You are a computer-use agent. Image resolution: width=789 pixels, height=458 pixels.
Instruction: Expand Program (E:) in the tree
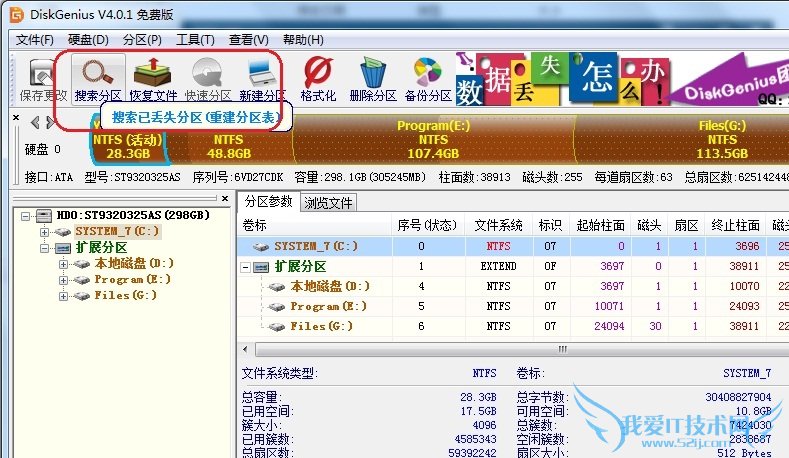63,280
